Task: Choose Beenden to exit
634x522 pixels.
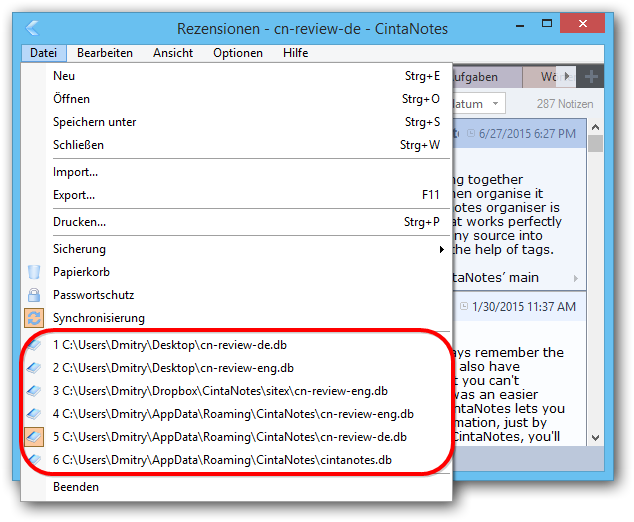Action: point(247,487)
